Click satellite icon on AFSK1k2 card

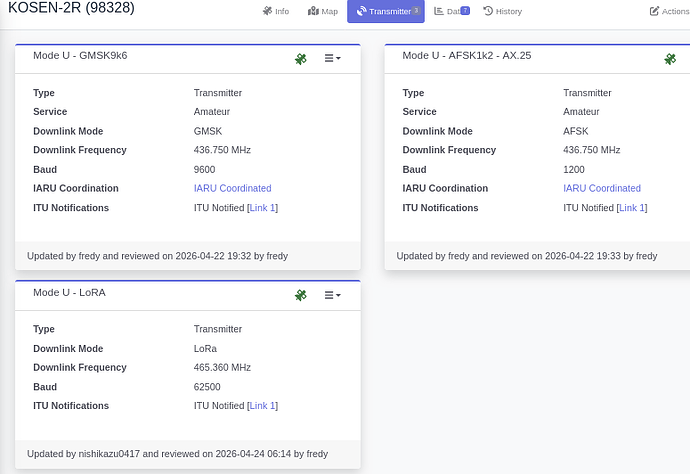(670, 59)
